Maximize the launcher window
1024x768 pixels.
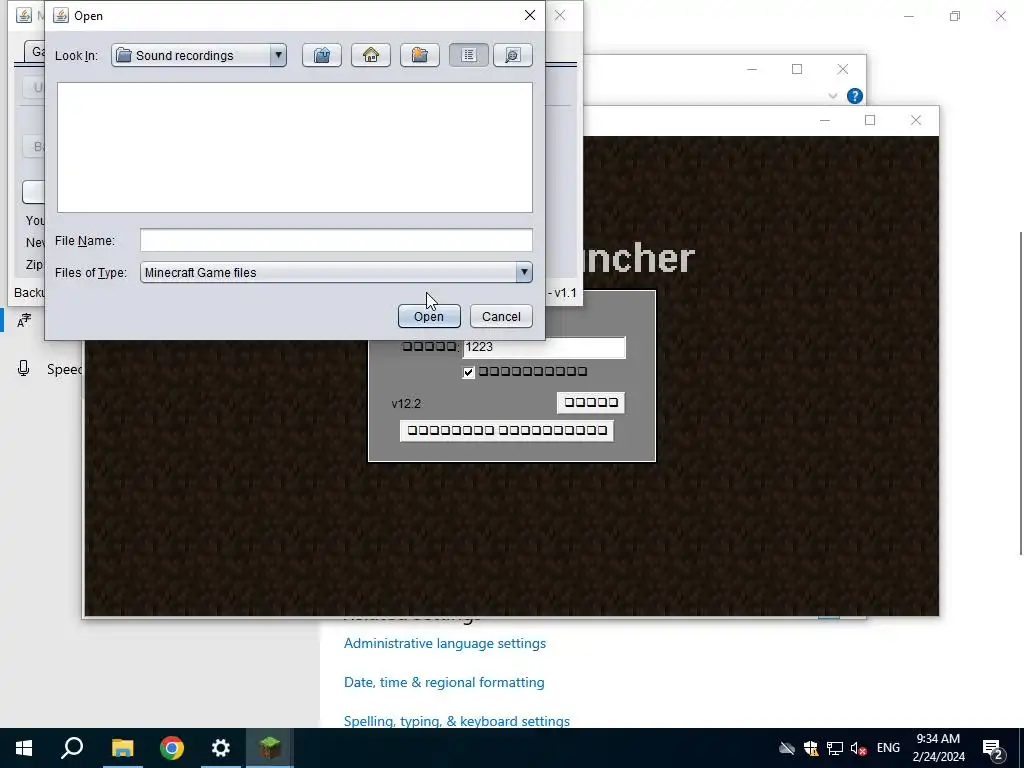tap(870, 120)
